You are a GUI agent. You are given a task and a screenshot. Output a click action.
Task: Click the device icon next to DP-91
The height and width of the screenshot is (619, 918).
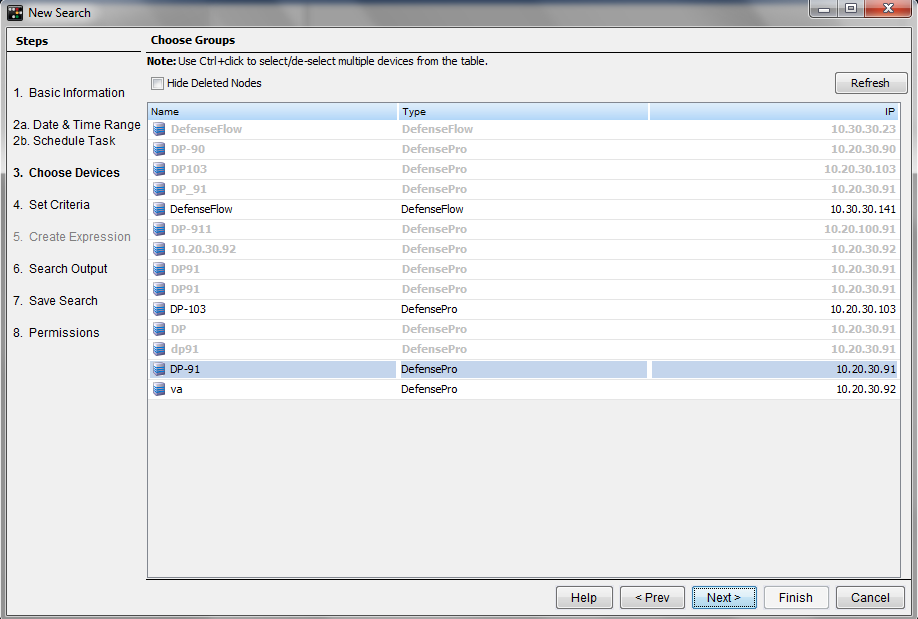point(159,369)
